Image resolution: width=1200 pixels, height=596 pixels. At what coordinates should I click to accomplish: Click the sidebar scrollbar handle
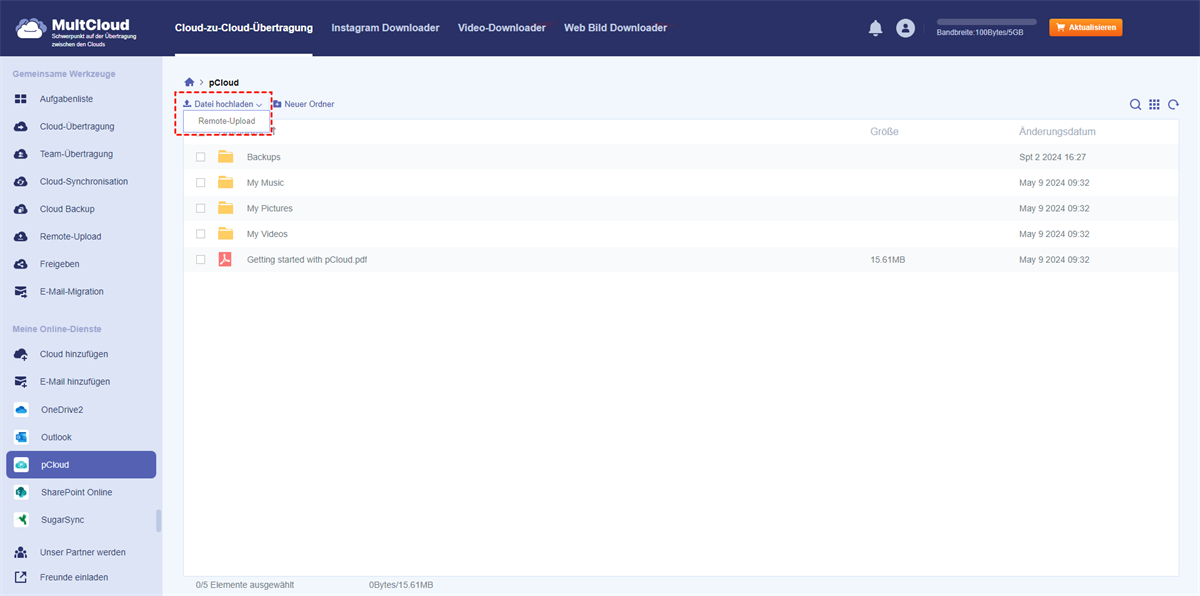(159, 521)
